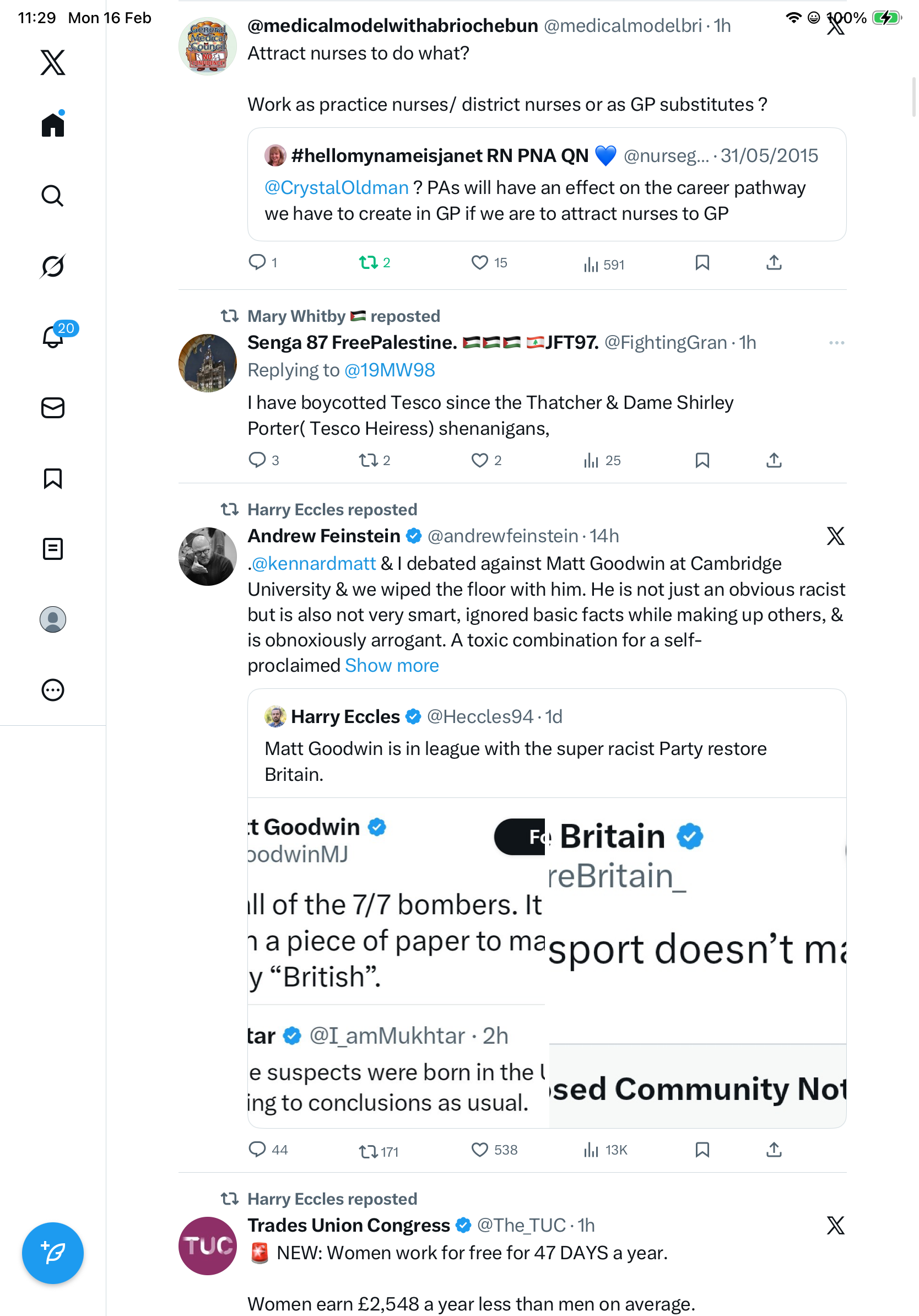
Task: Open the Profile tab in sidebar
Action: pyautogui.click(x=52, y=619)
